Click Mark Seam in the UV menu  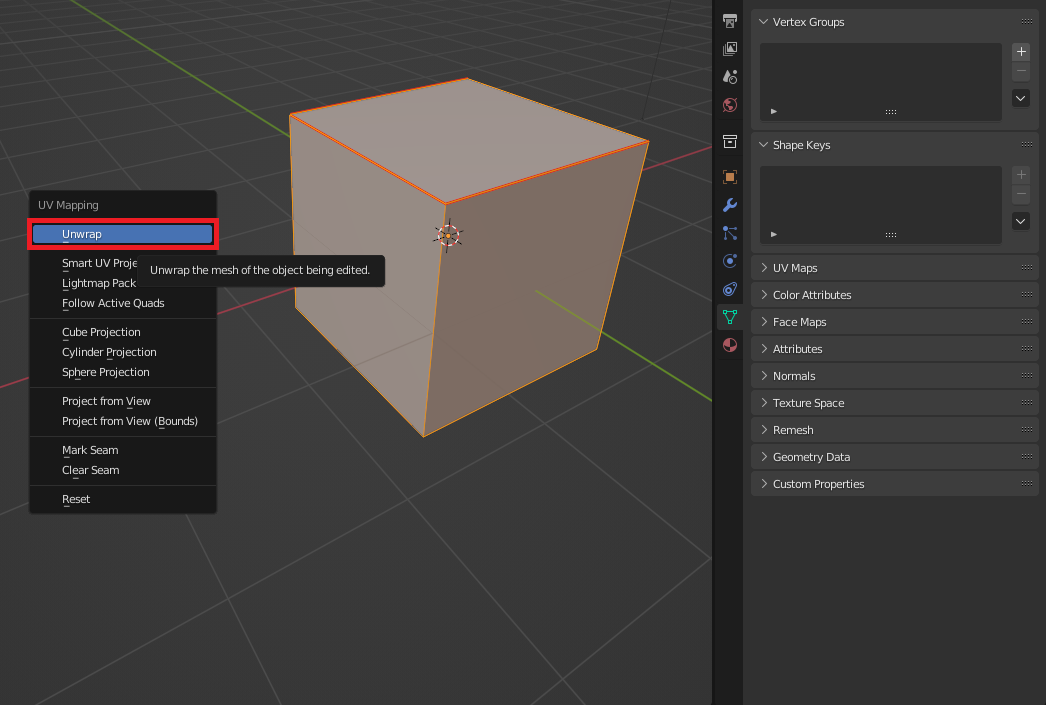[90, 450]
